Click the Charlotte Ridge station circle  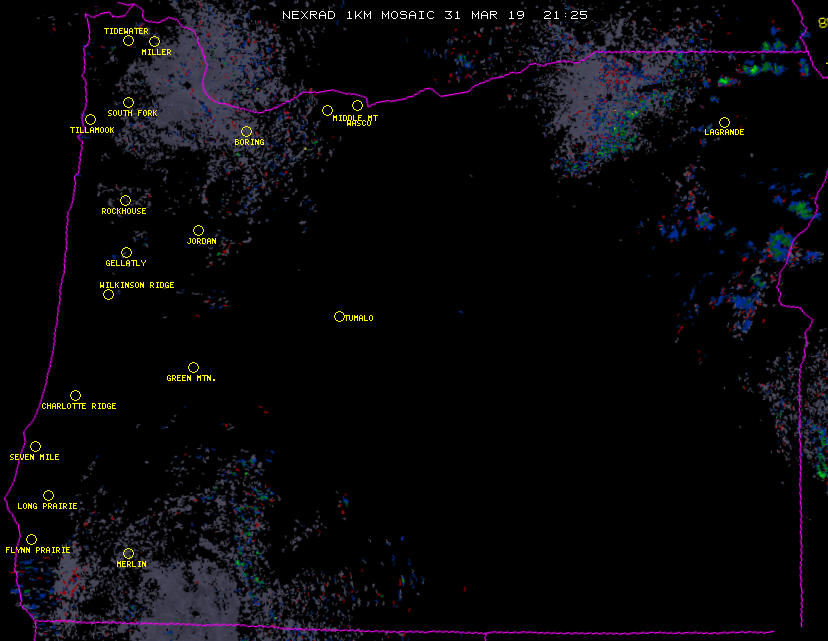click(x=75, y=395)
